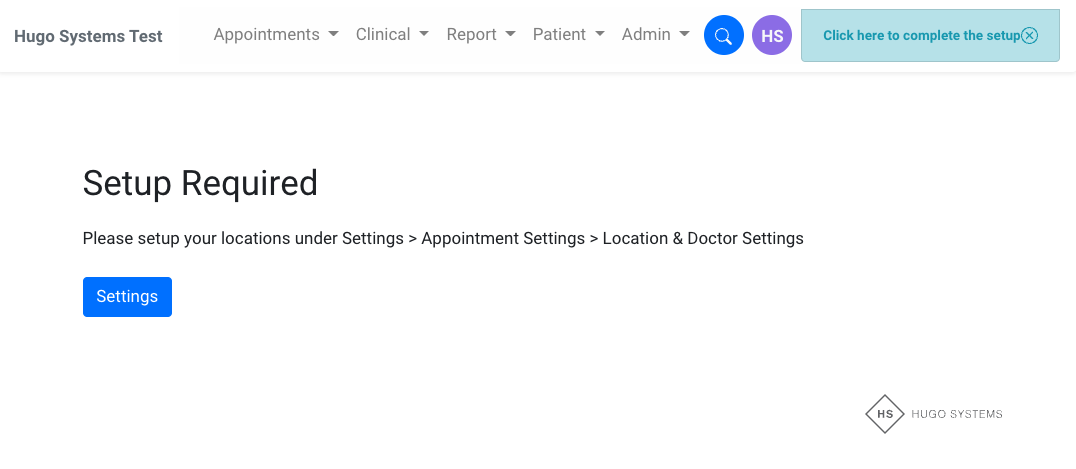
Task: Click the blue search icon button
Action: tap(724, 36)
